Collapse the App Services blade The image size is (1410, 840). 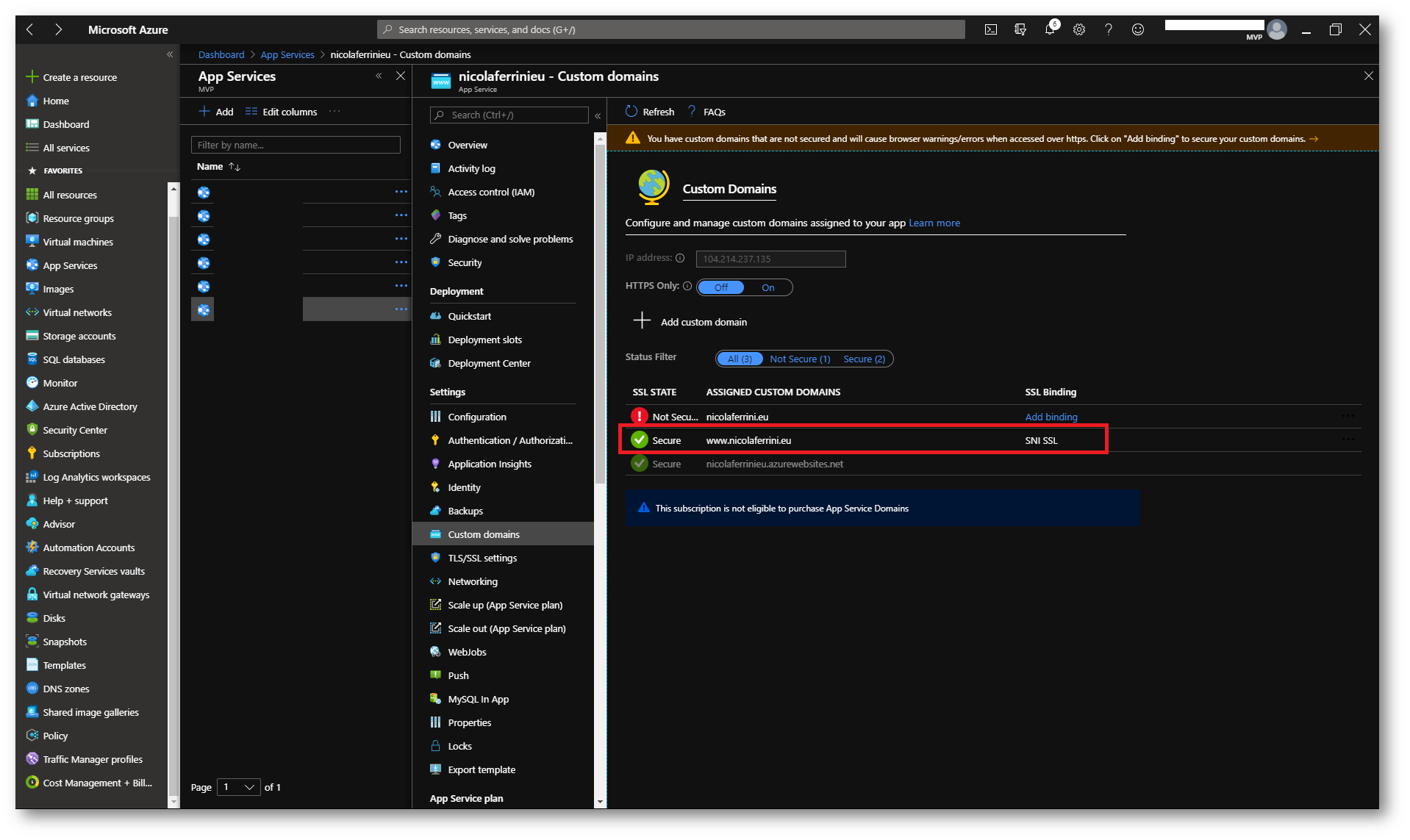click(379, 76)
